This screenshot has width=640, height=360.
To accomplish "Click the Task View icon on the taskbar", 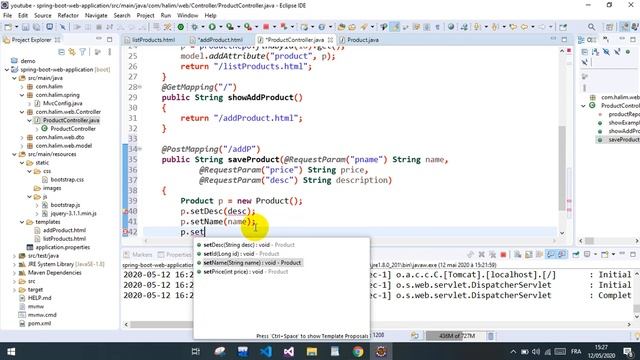I will (x=196, y=351).
